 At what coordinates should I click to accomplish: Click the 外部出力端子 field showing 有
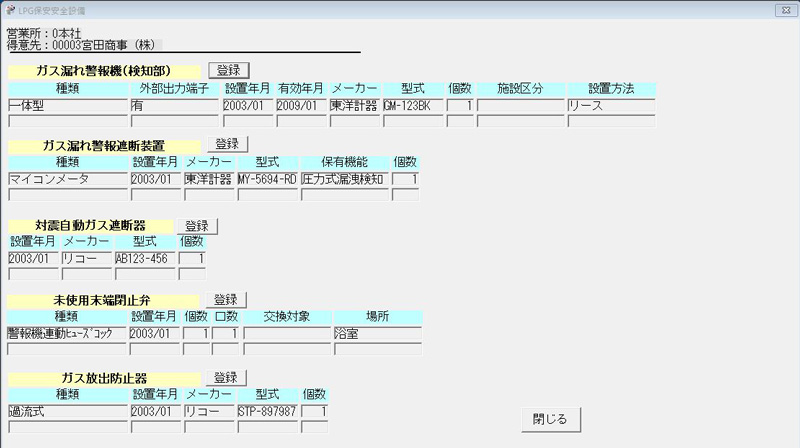point(174,105)
